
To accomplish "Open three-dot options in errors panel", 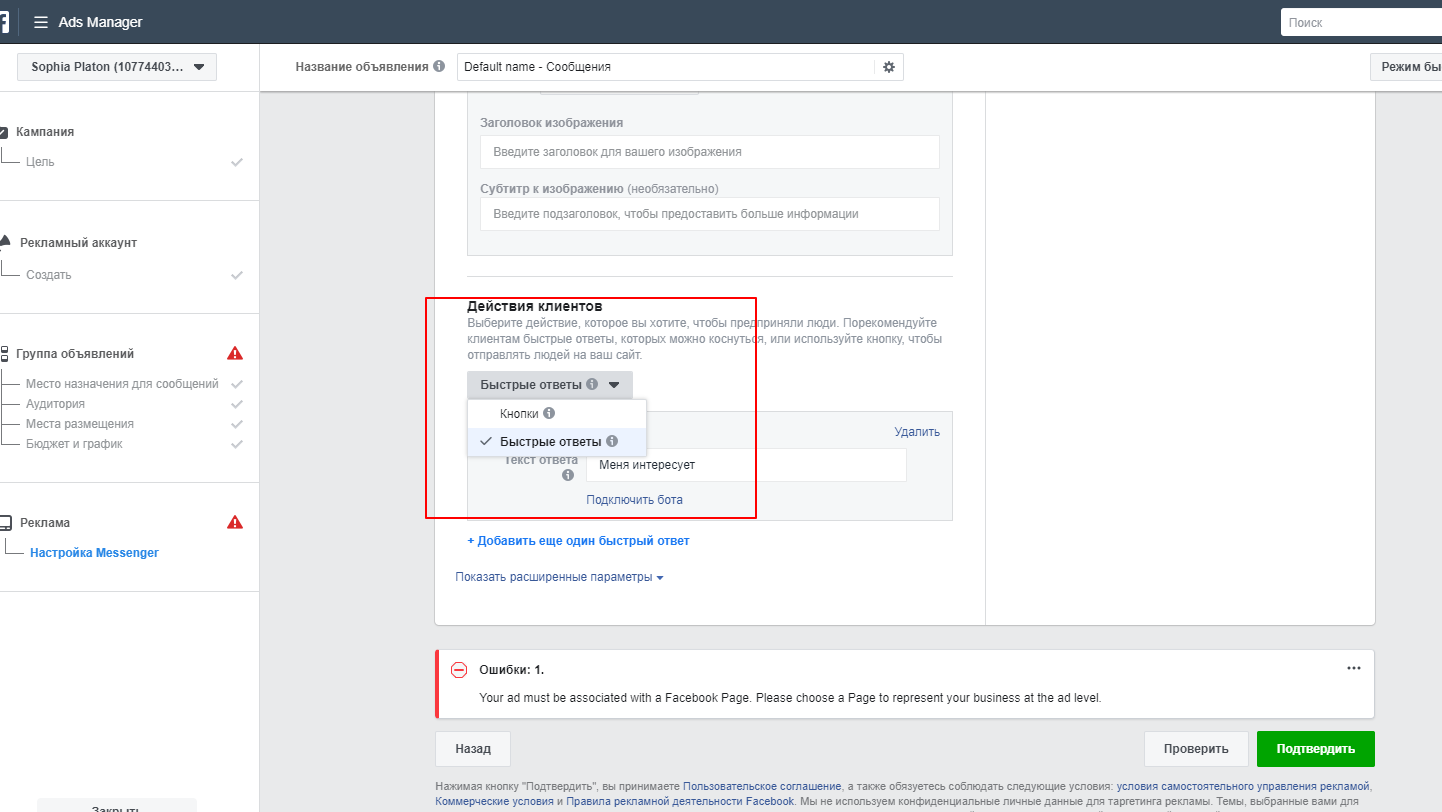I will [1353, 668].
